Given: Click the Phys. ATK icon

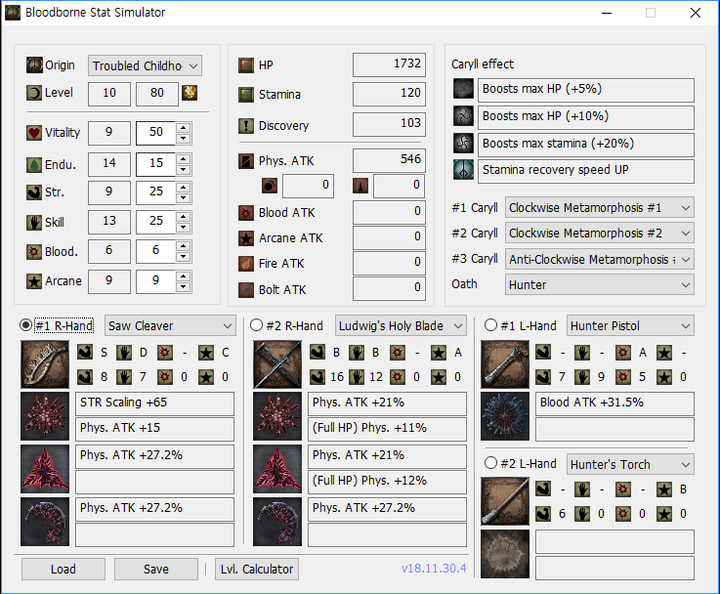Looking at the screenshot, I should [x=246, y=161].
